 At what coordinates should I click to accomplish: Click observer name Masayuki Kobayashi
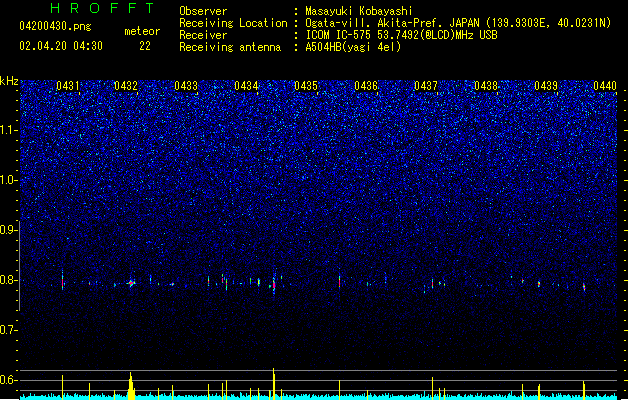tap(359, 11)
